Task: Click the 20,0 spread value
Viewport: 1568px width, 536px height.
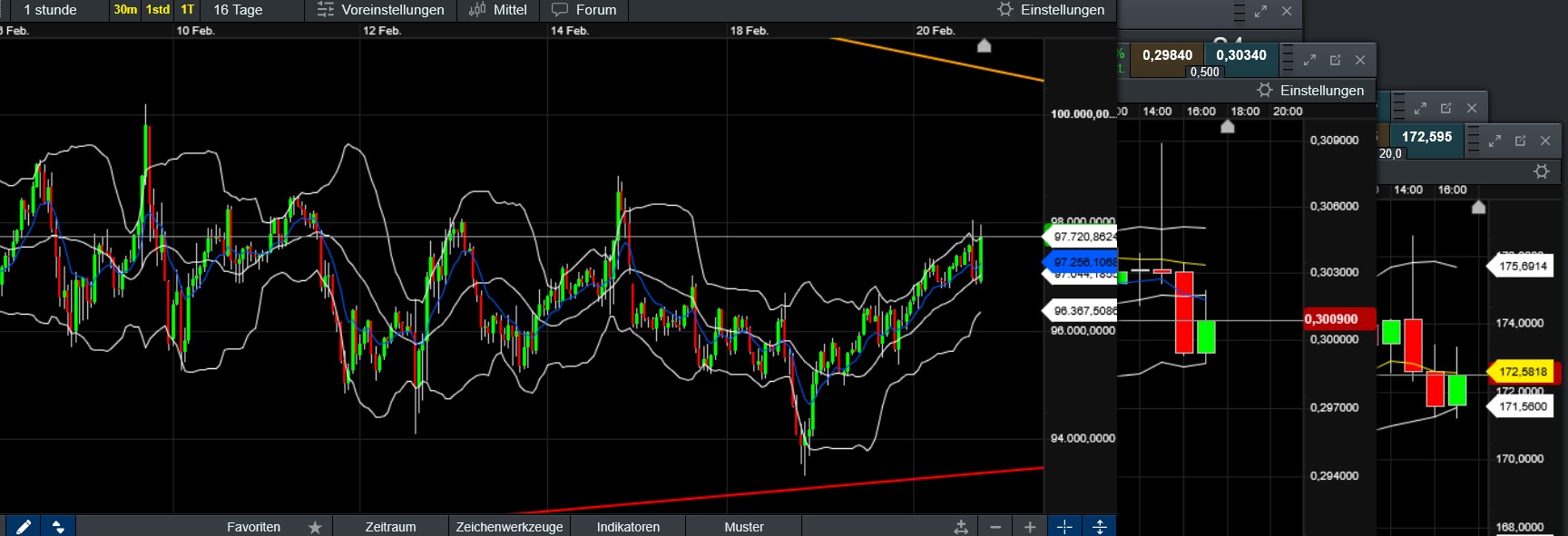Action: [x=1390, y=153]
